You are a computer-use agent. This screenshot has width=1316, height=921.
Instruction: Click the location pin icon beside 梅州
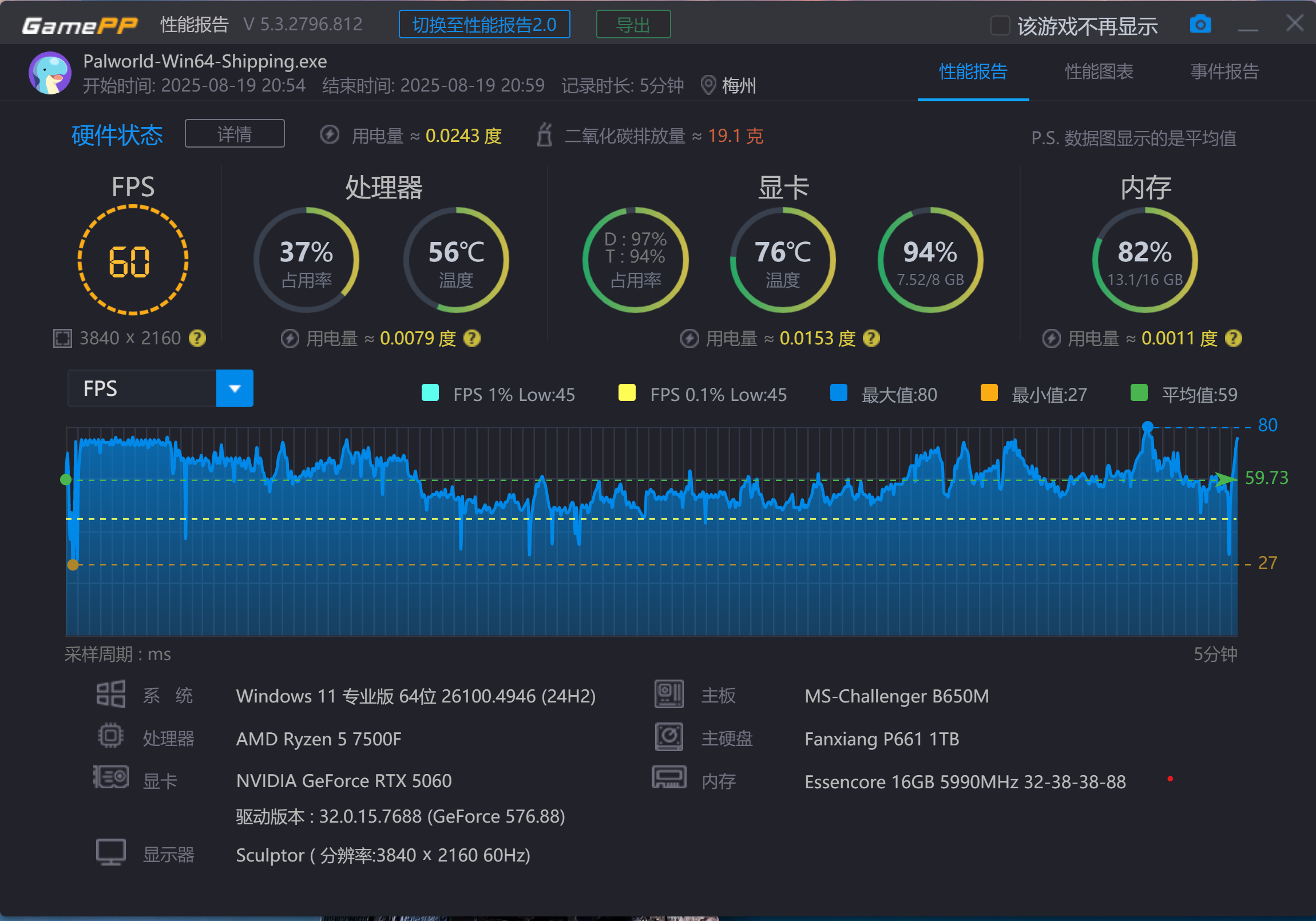click(708, 85)
